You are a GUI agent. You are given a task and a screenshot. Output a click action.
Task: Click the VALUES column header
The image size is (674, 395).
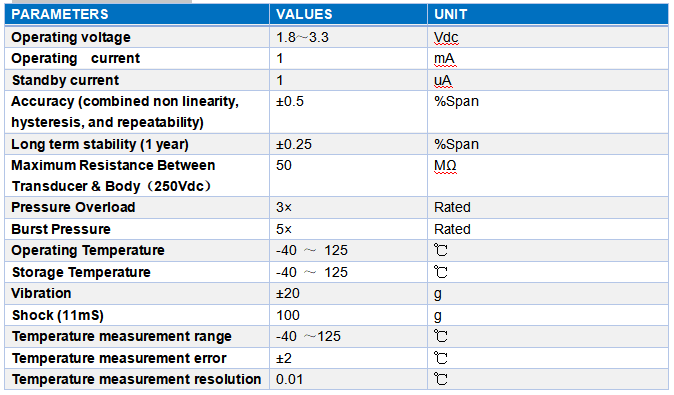pyautogui.click(x=348, y=14)
